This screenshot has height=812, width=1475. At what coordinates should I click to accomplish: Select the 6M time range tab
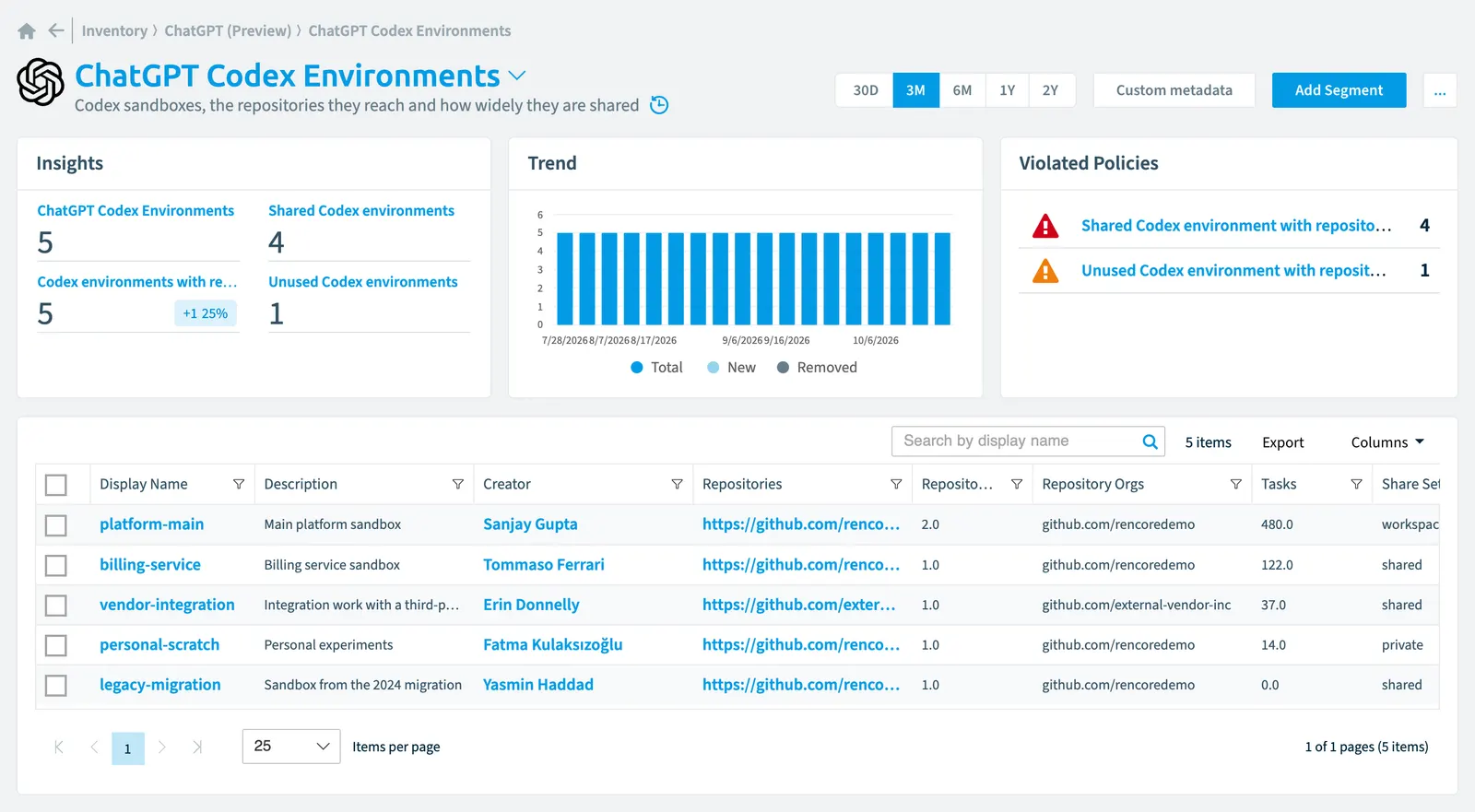tap(962, 90)
